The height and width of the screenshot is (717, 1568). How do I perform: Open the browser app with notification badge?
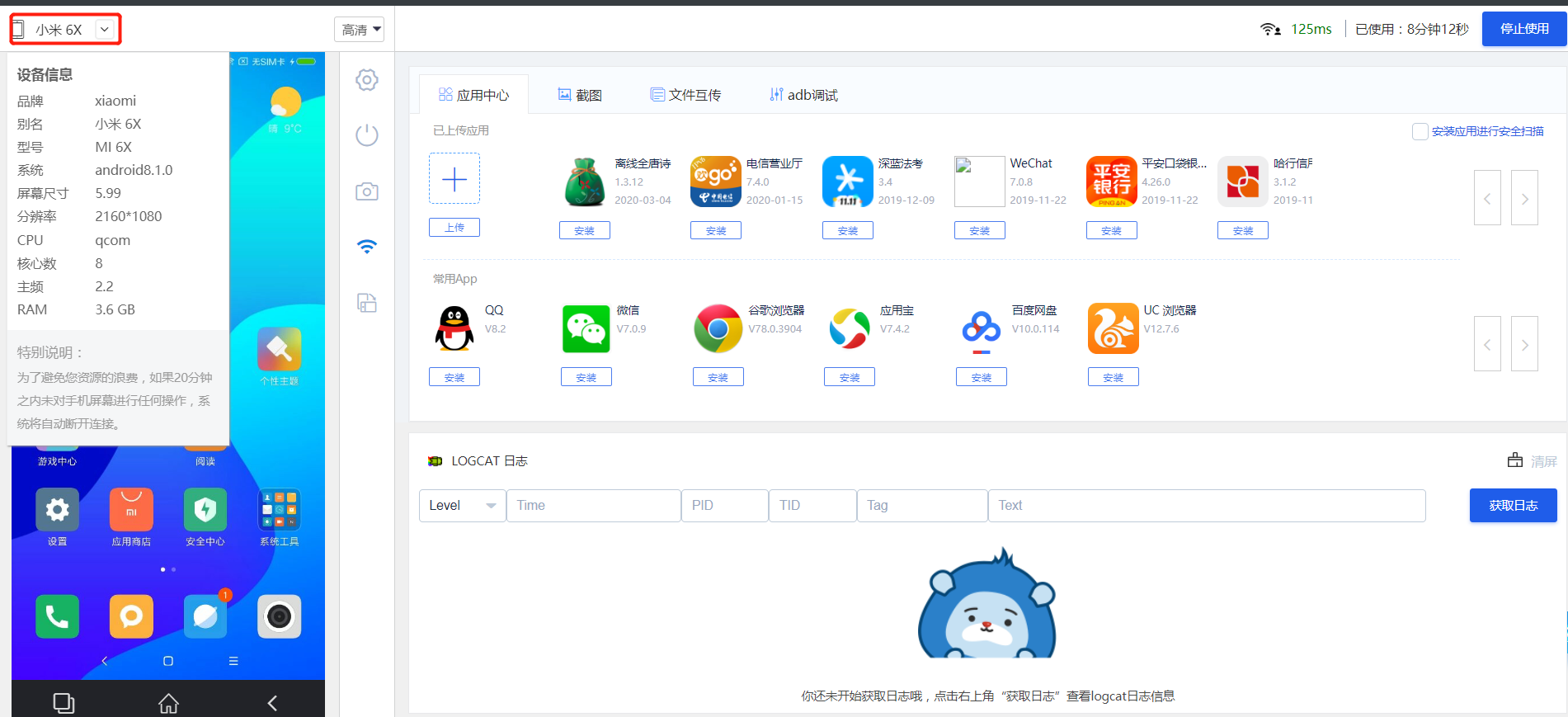click(x=205, y=616)
